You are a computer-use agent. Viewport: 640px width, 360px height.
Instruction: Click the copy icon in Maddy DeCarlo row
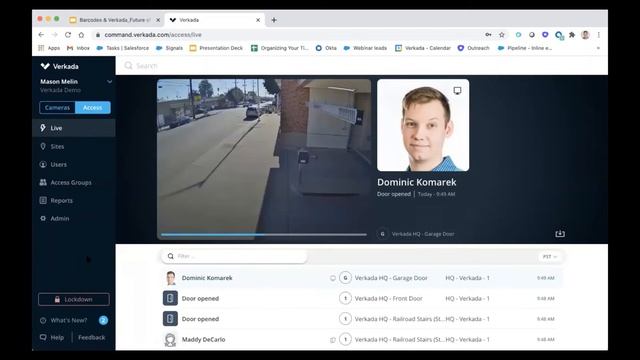coord(333,340)
